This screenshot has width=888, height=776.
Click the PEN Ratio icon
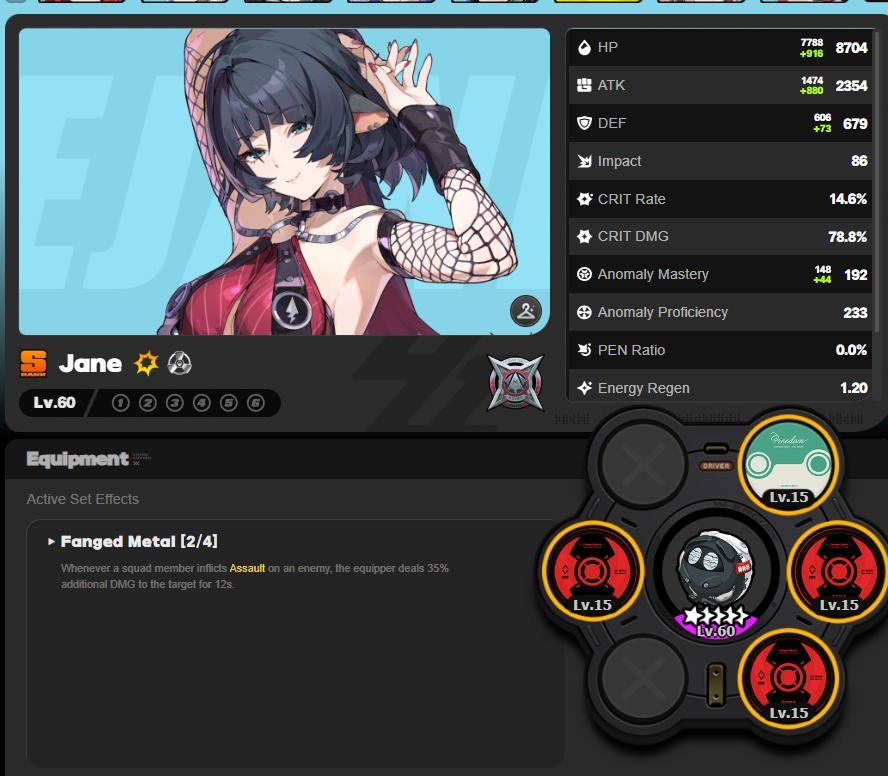(x=584, y=350)
